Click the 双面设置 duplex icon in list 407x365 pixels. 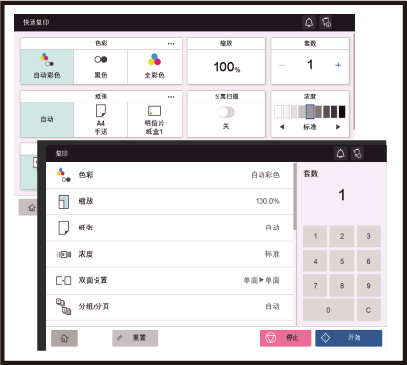point(63,281)
